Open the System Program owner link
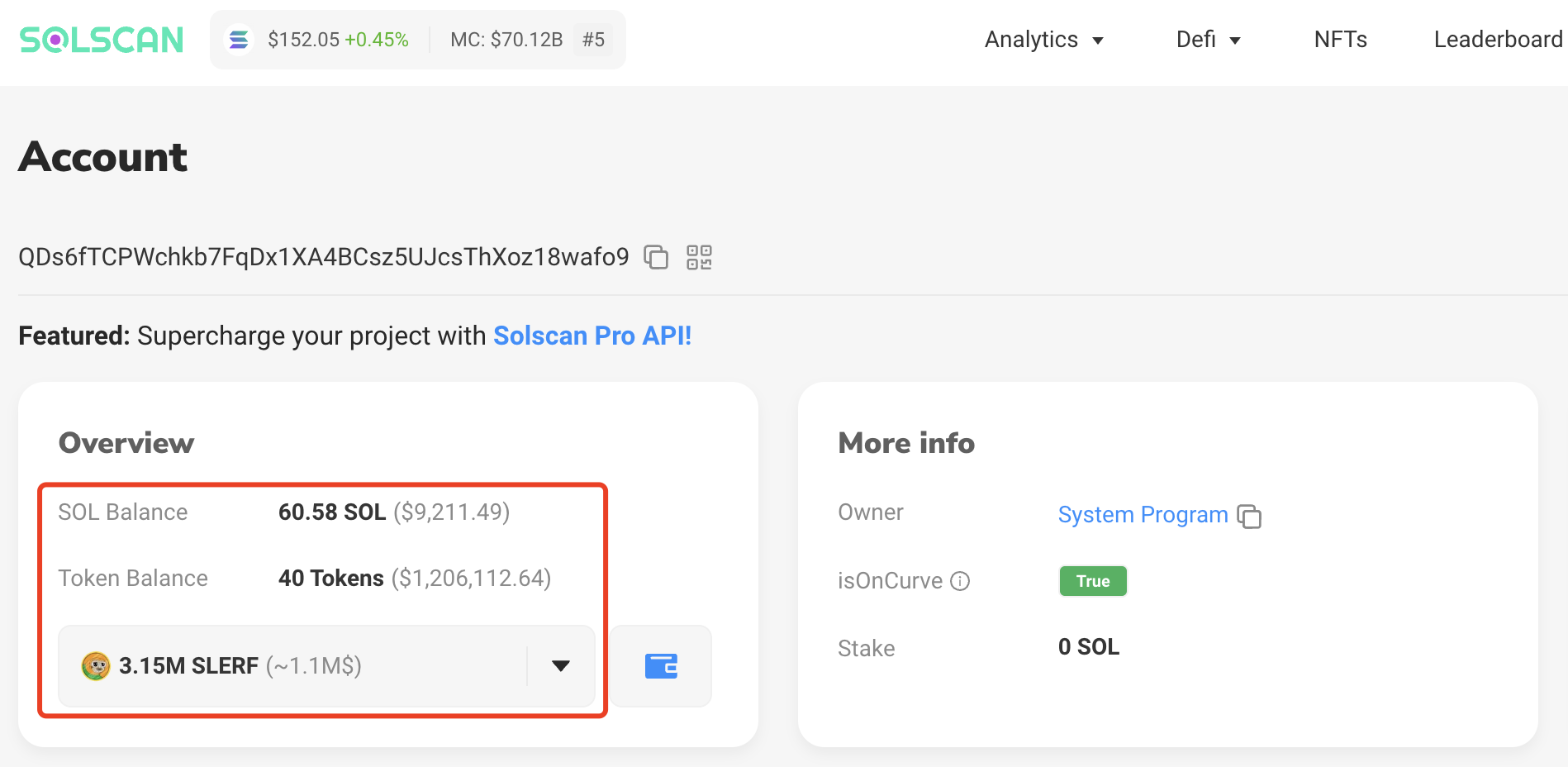Viewport: 1568px width, 767px height. [x=1143, y=514]
